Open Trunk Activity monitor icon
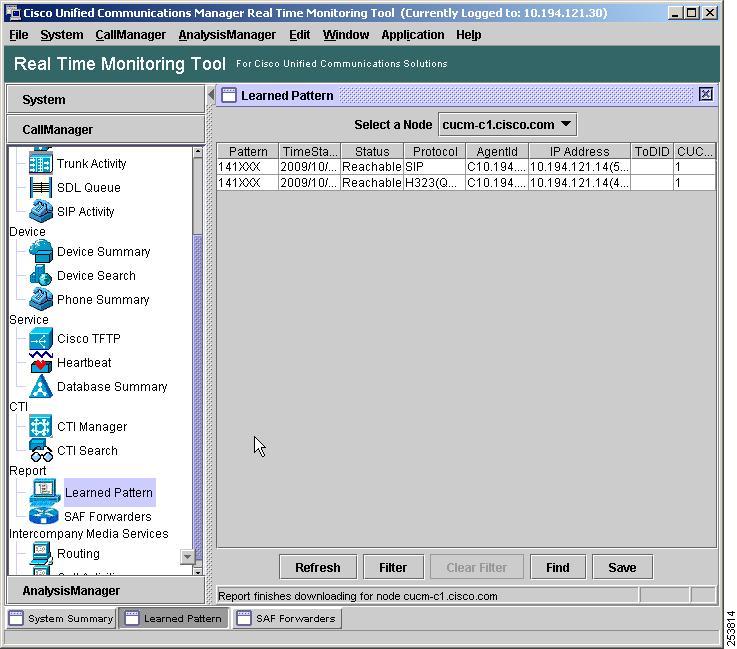 41,164
